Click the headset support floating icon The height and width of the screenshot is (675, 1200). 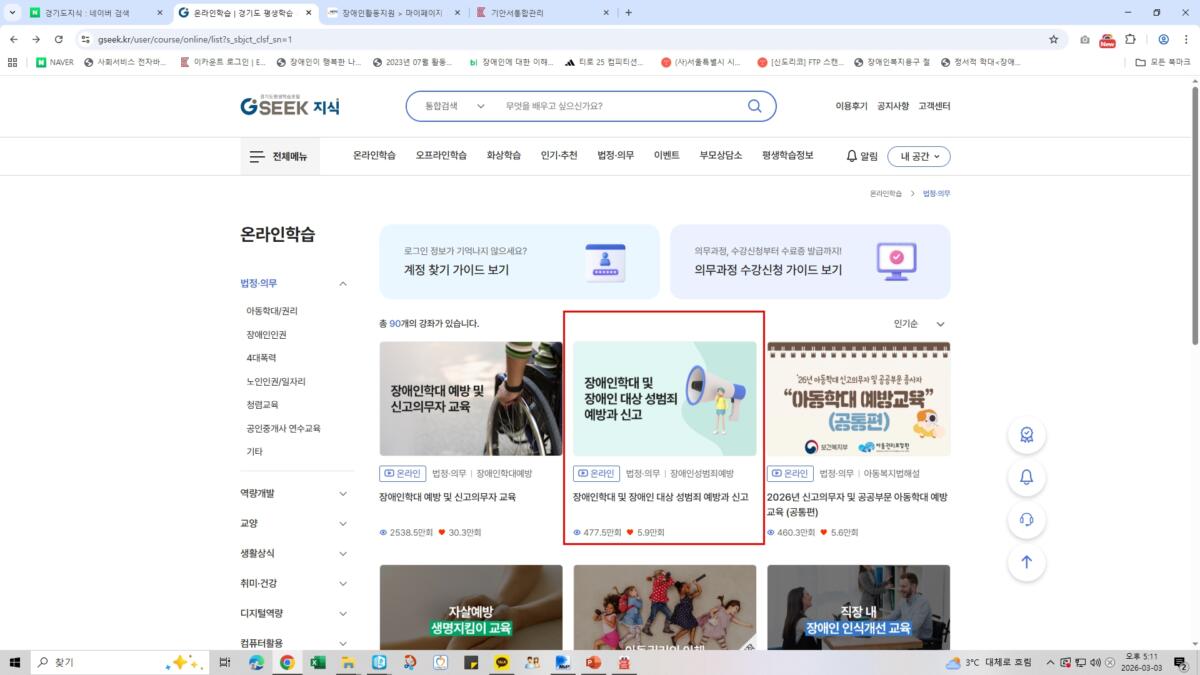(x=1026, y=519)
